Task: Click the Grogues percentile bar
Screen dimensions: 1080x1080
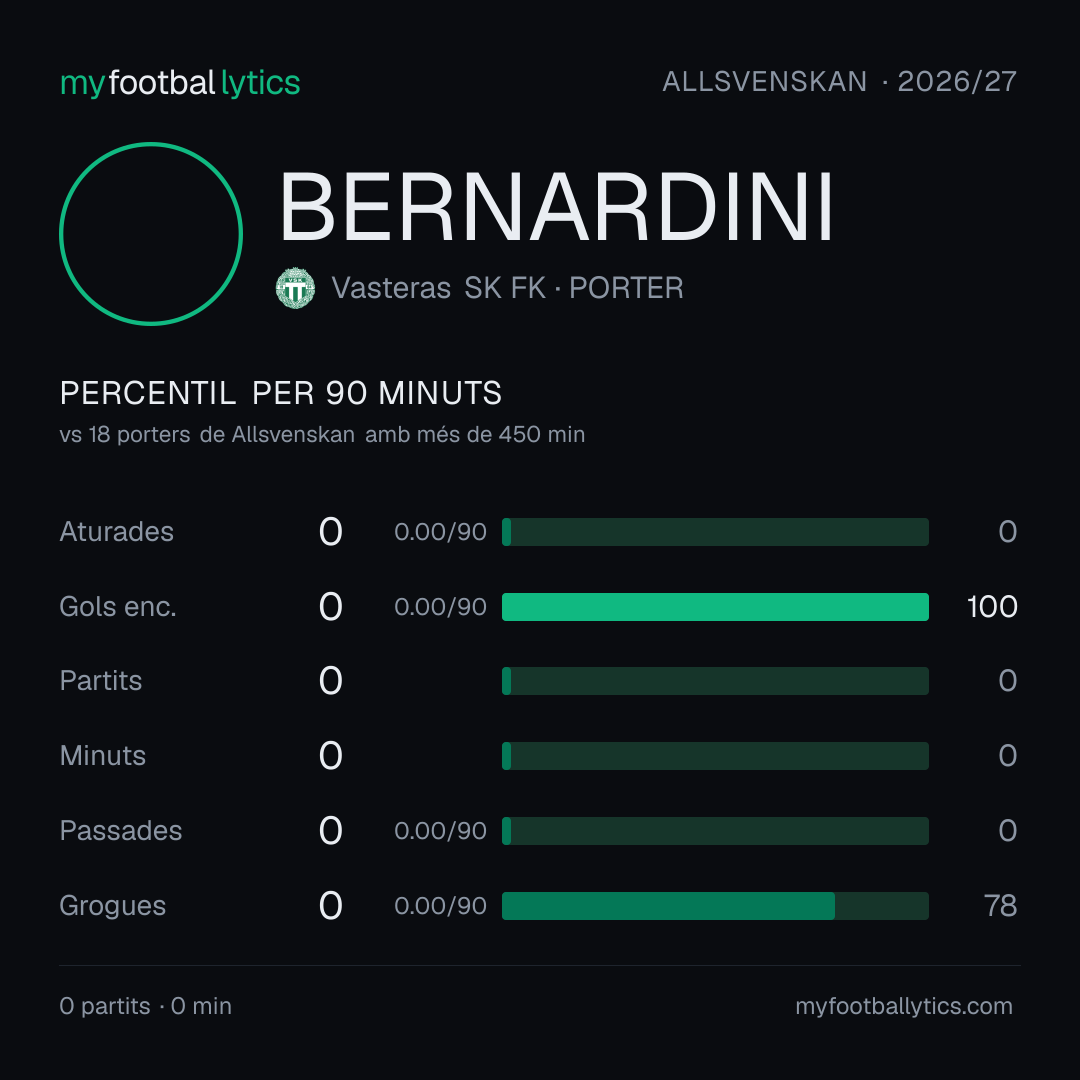Action: [x=715, y=906]
